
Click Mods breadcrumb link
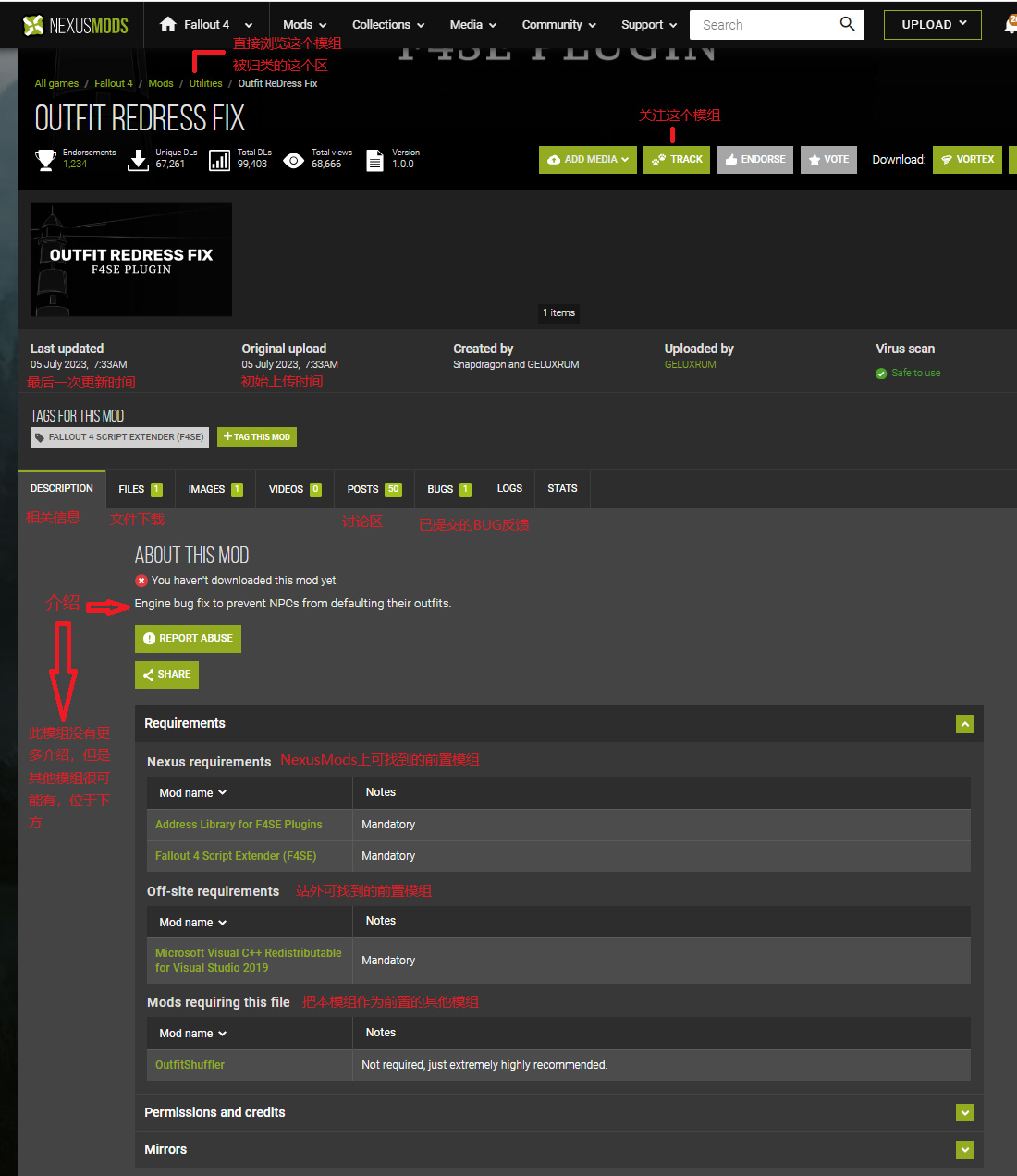[161, 83]
